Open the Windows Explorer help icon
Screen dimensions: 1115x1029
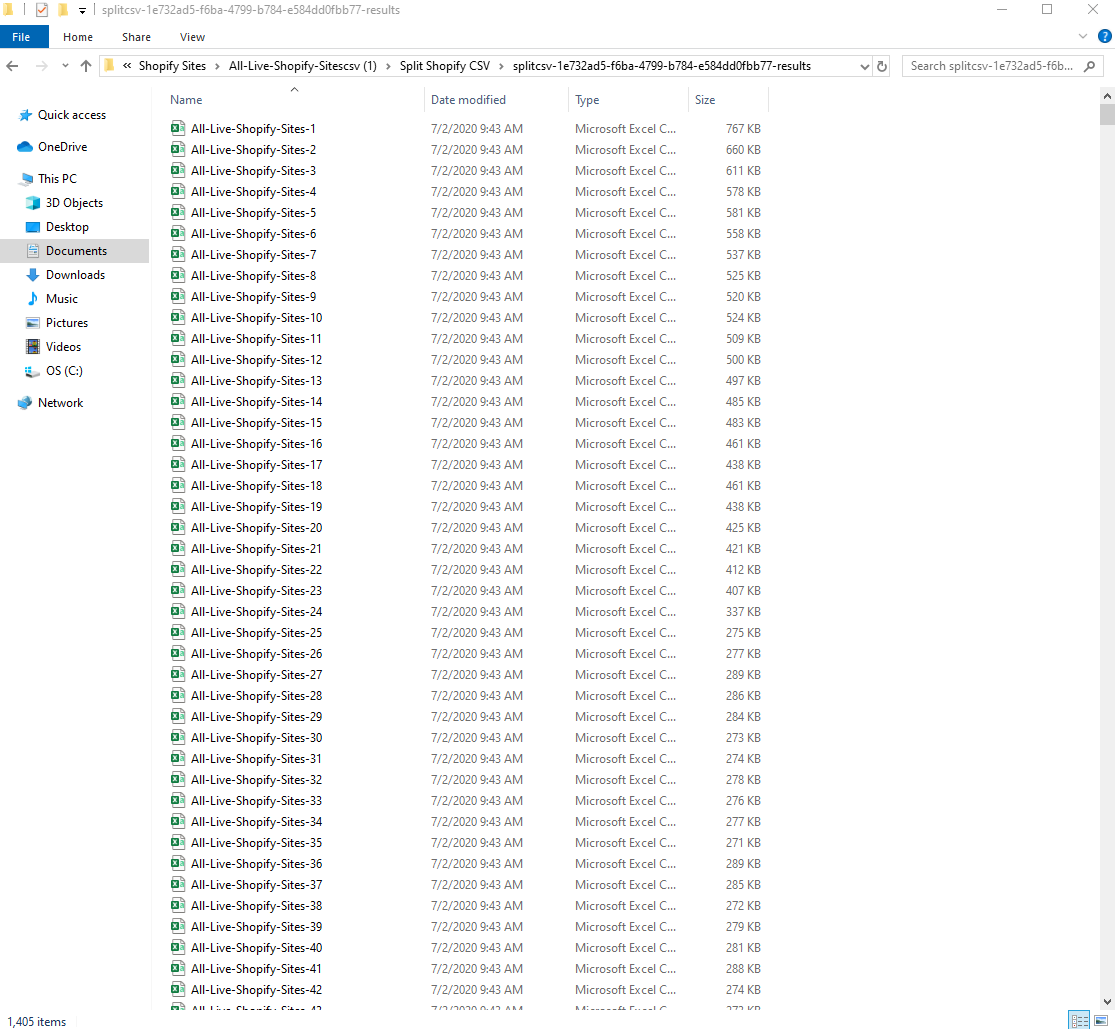coord(1104,36)
